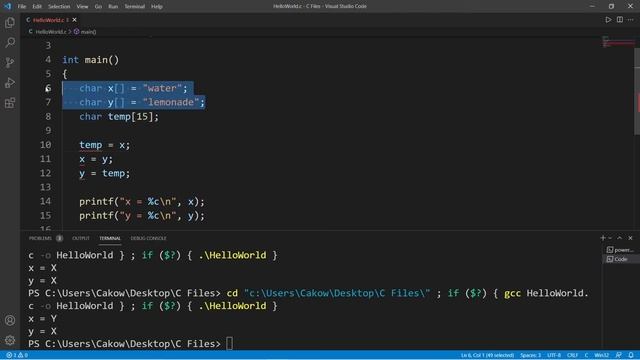This screenshot has width=640, height=360.
Task: Open the Source Control view
Action: click(x=10, y=62)
